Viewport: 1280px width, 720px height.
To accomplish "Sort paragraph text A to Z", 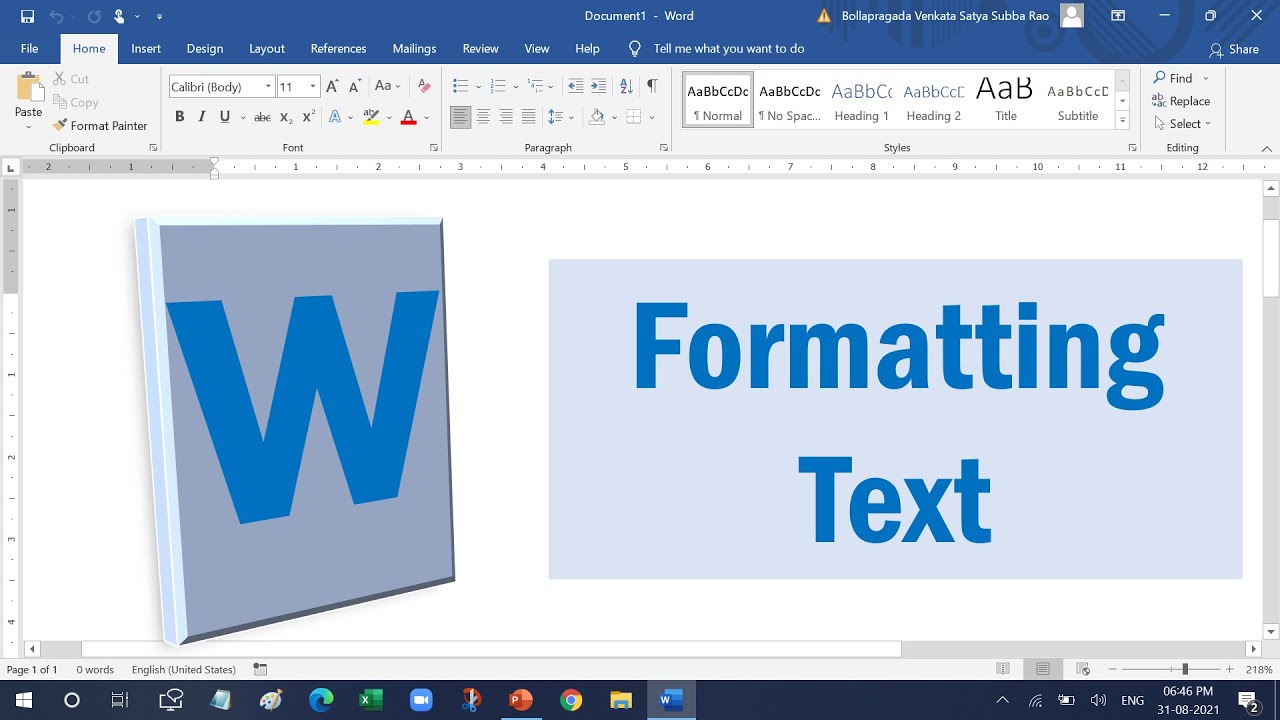I will click(x=626, y=87).
